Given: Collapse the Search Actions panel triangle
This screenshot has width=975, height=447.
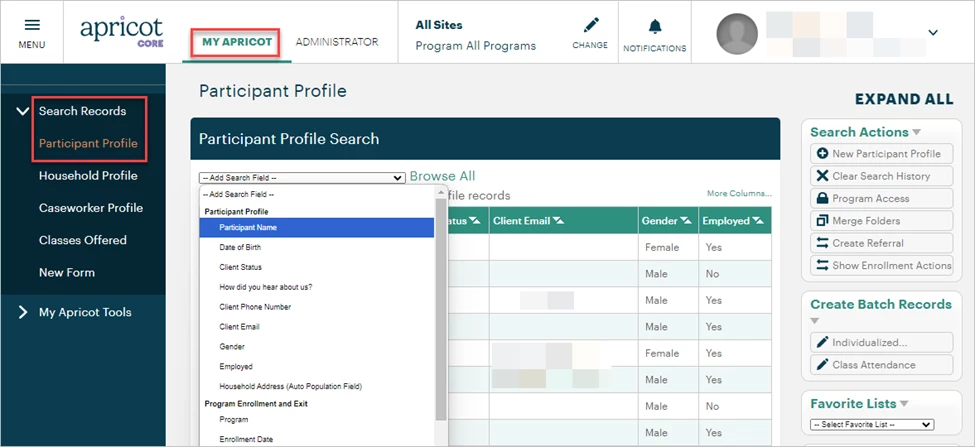Looking at the screenshot, I should [917, 132].
